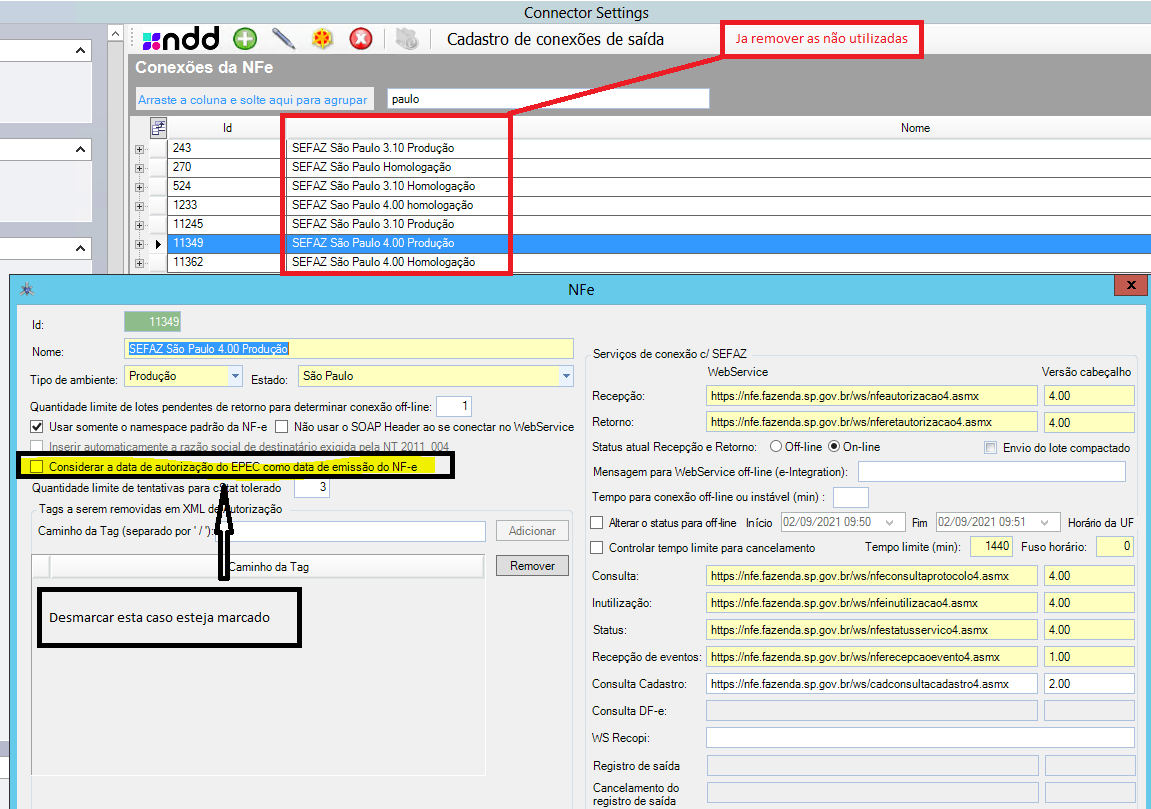Click the search field containing 'paulo'

(x=547, y=99)
